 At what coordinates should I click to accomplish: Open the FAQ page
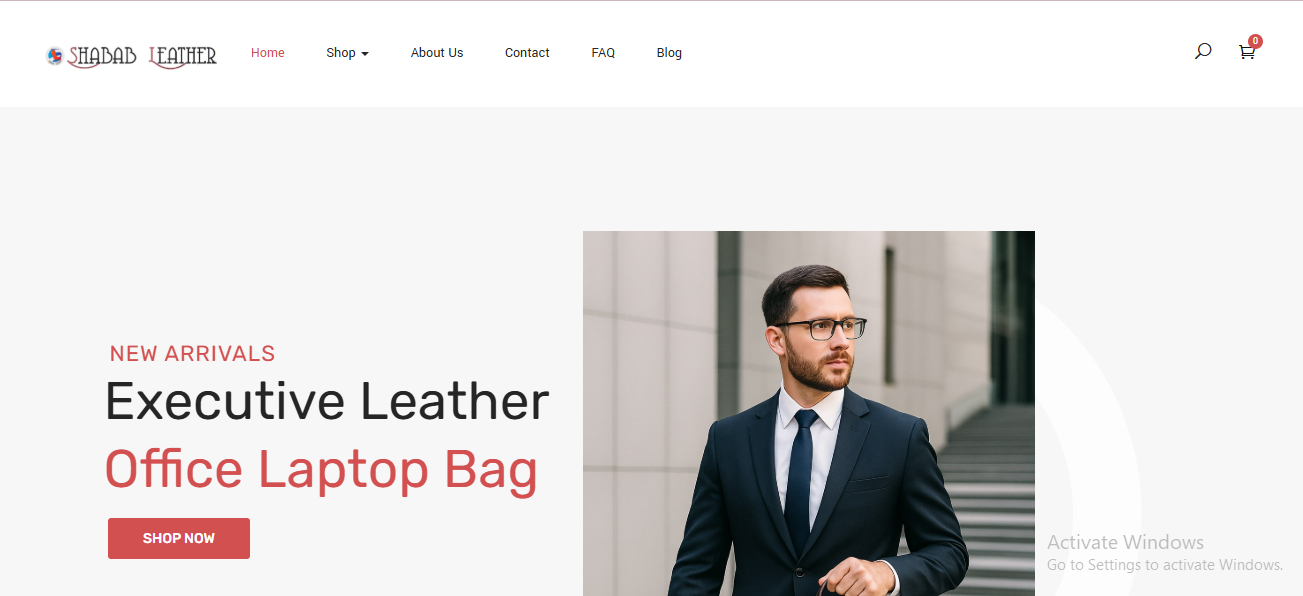[x=603, y=53]
